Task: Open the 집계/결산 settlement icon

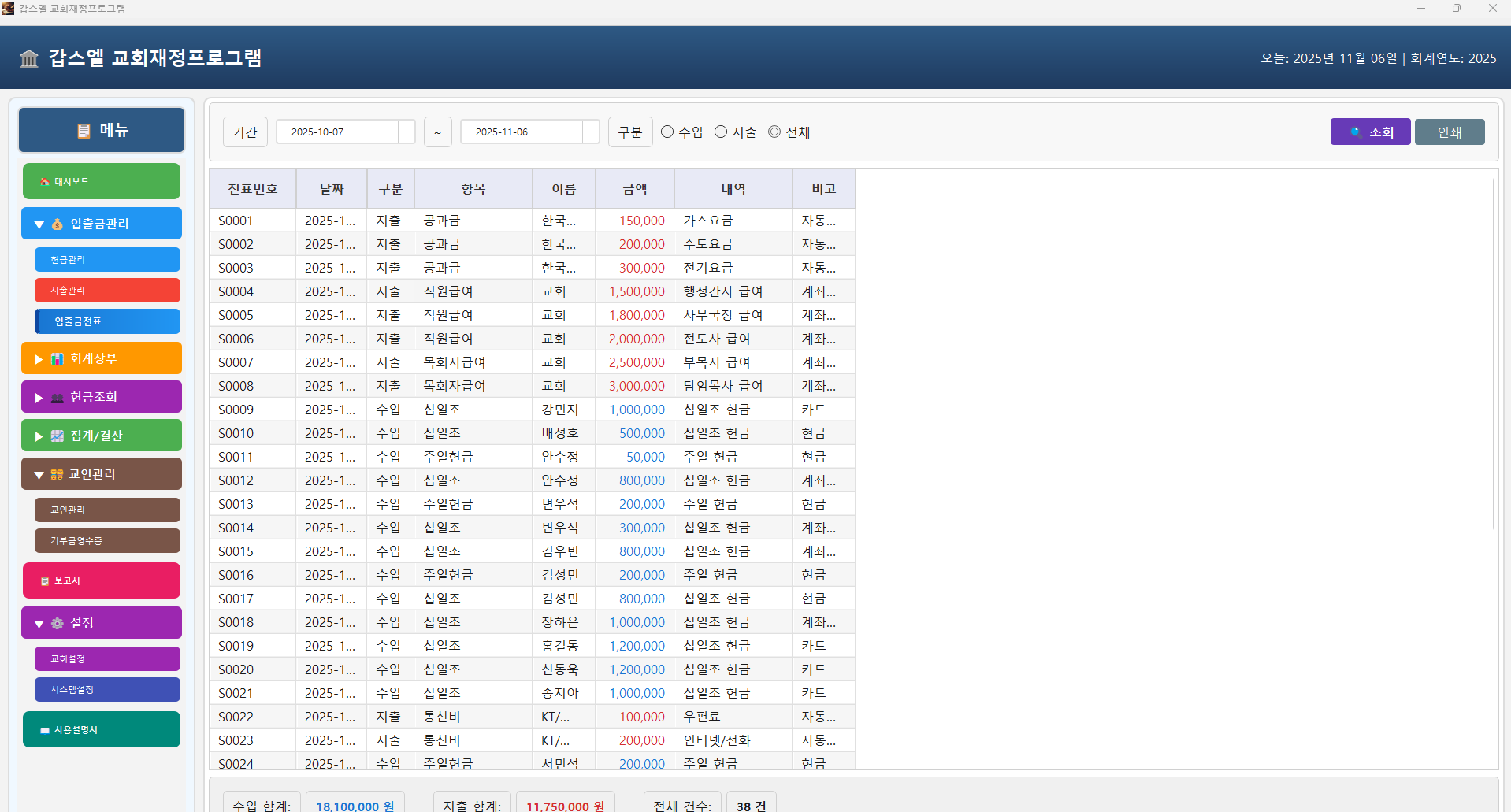Action: (56, 435)
